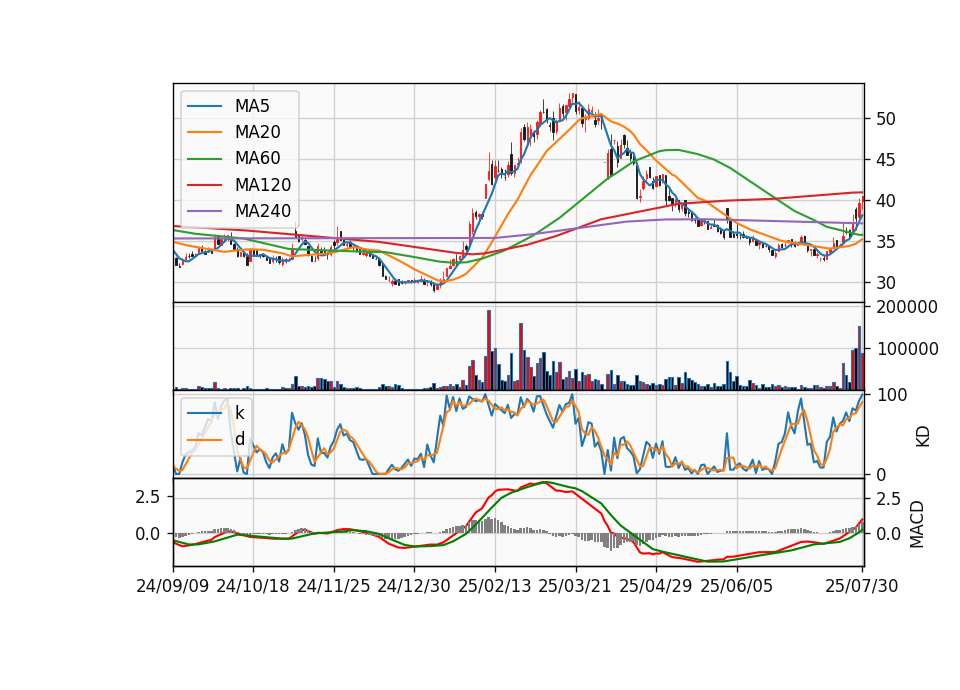Click the price axis value 45
This screenshot has width=960, height=690.
886,160
